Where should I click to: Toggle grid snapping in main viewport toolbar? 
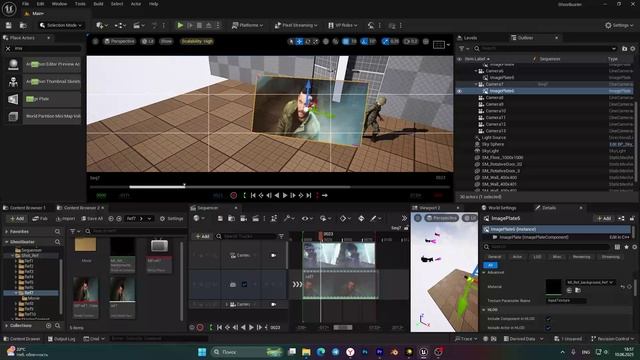[x=346, y=41]
